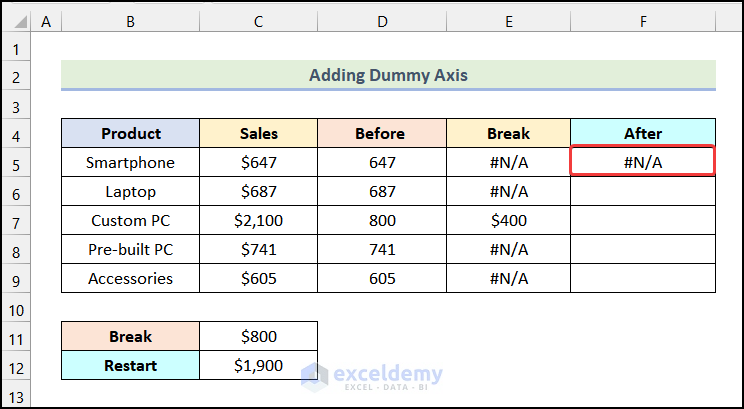Select the Smartphone cell
744x409 pixels.
click(x=130, y=162)
